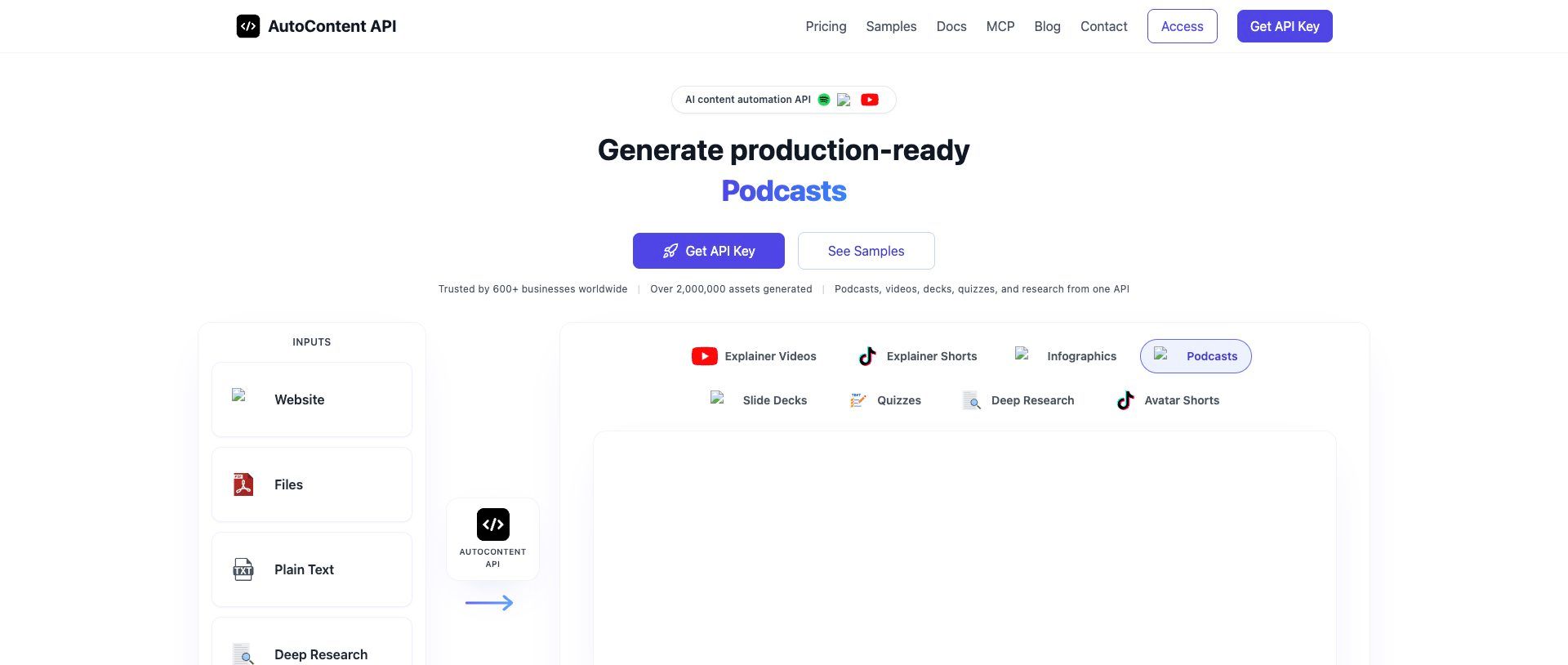1568x665 pixels.
Task: Click the "AI content automation API" badge text
Action: (x=748, y=100)
